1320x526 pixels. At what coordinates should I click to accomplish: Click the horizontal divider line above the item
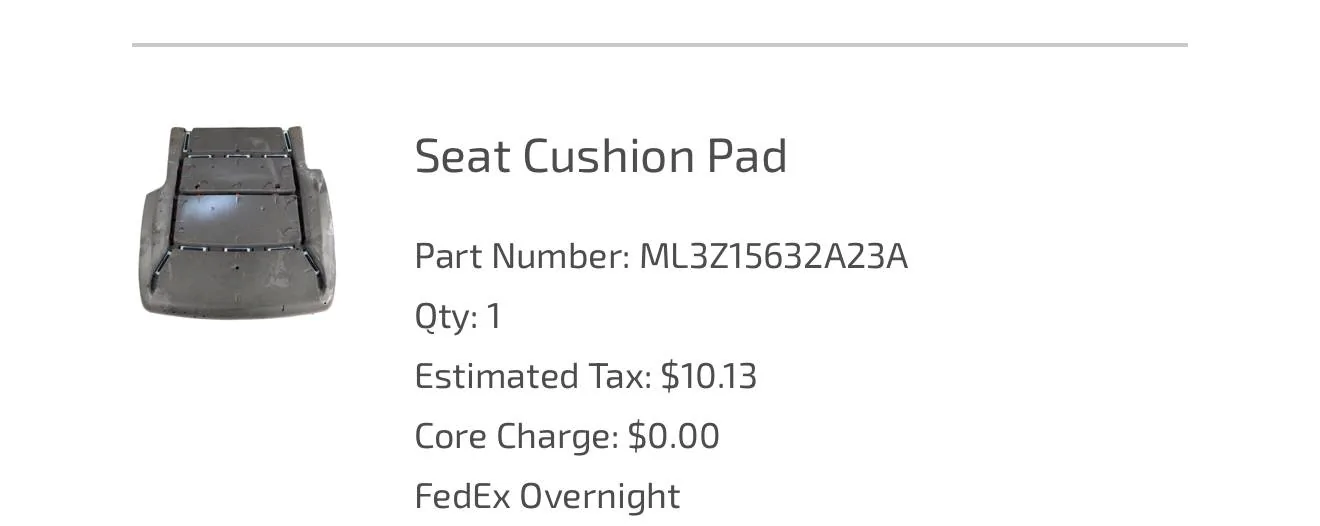click(659, 45)
